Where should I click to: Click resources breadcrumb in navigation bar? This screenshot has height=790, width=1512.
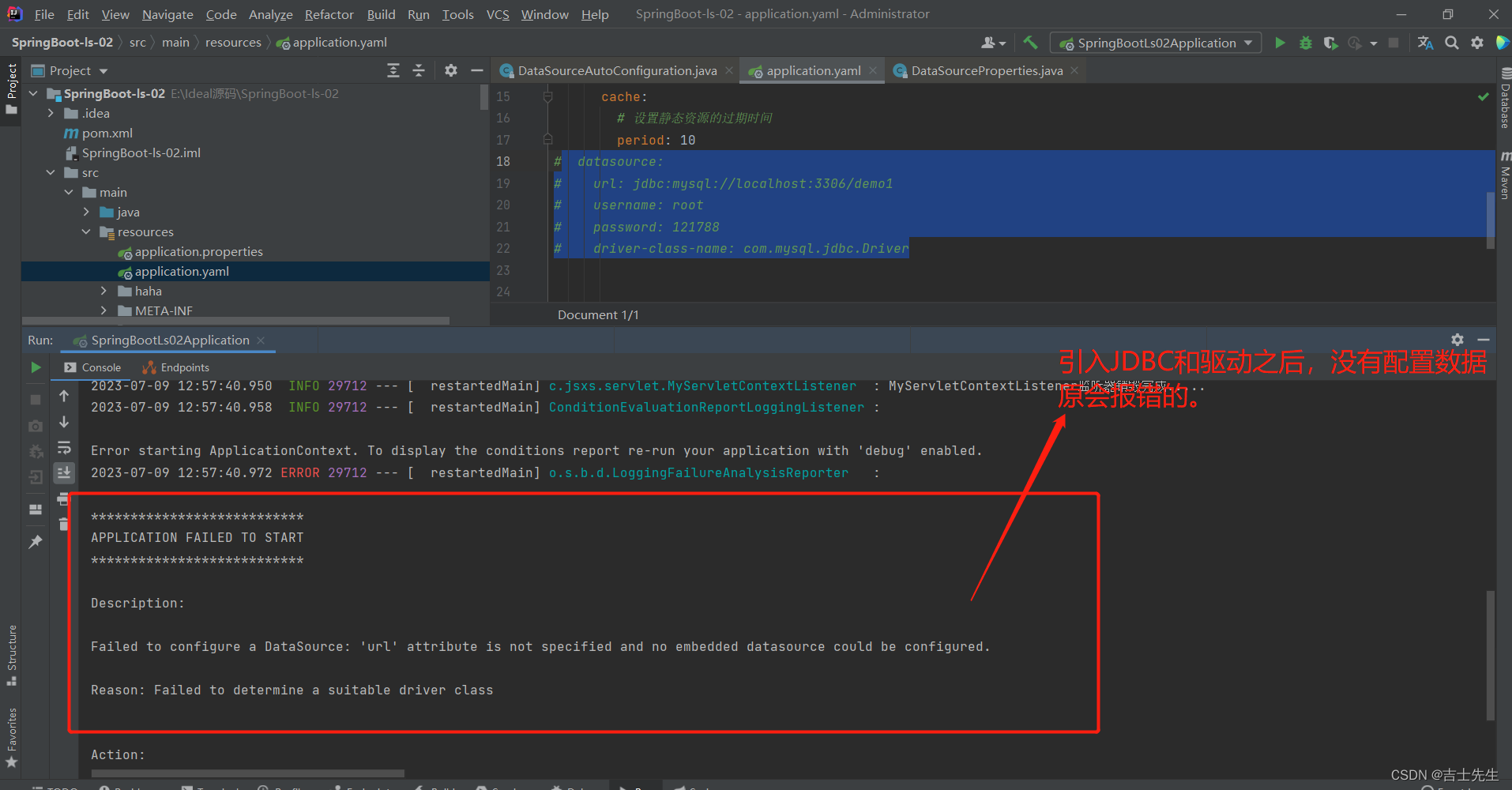coord(233,43)
